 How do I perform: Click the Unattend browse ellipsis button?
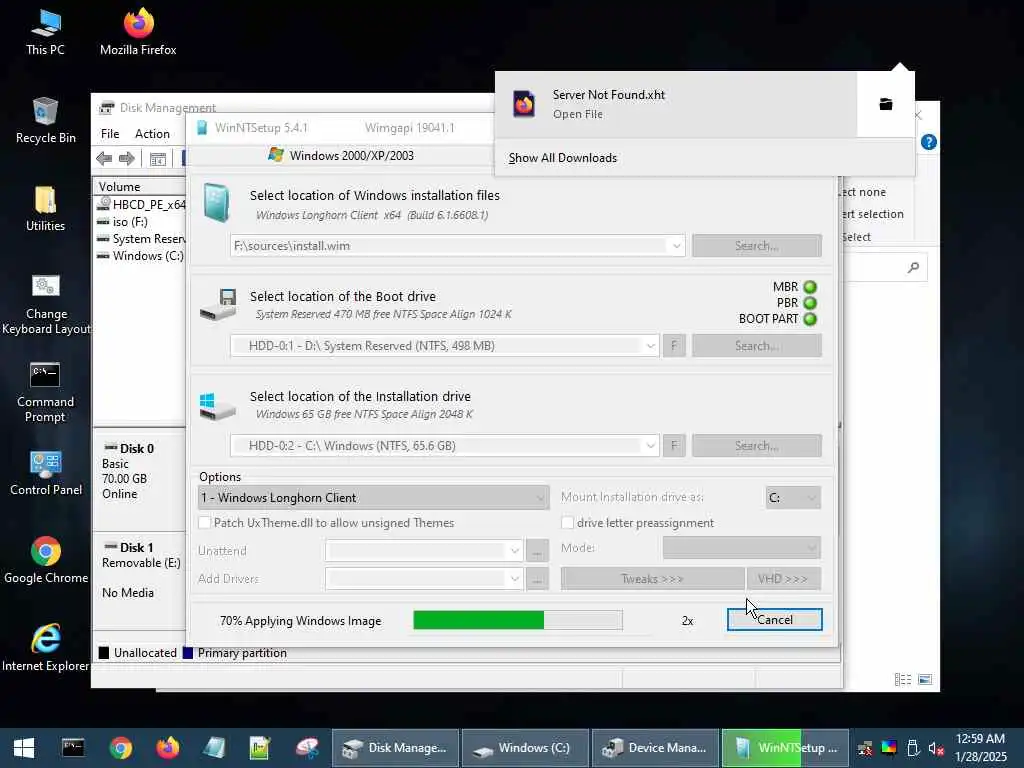click(537, 551)
